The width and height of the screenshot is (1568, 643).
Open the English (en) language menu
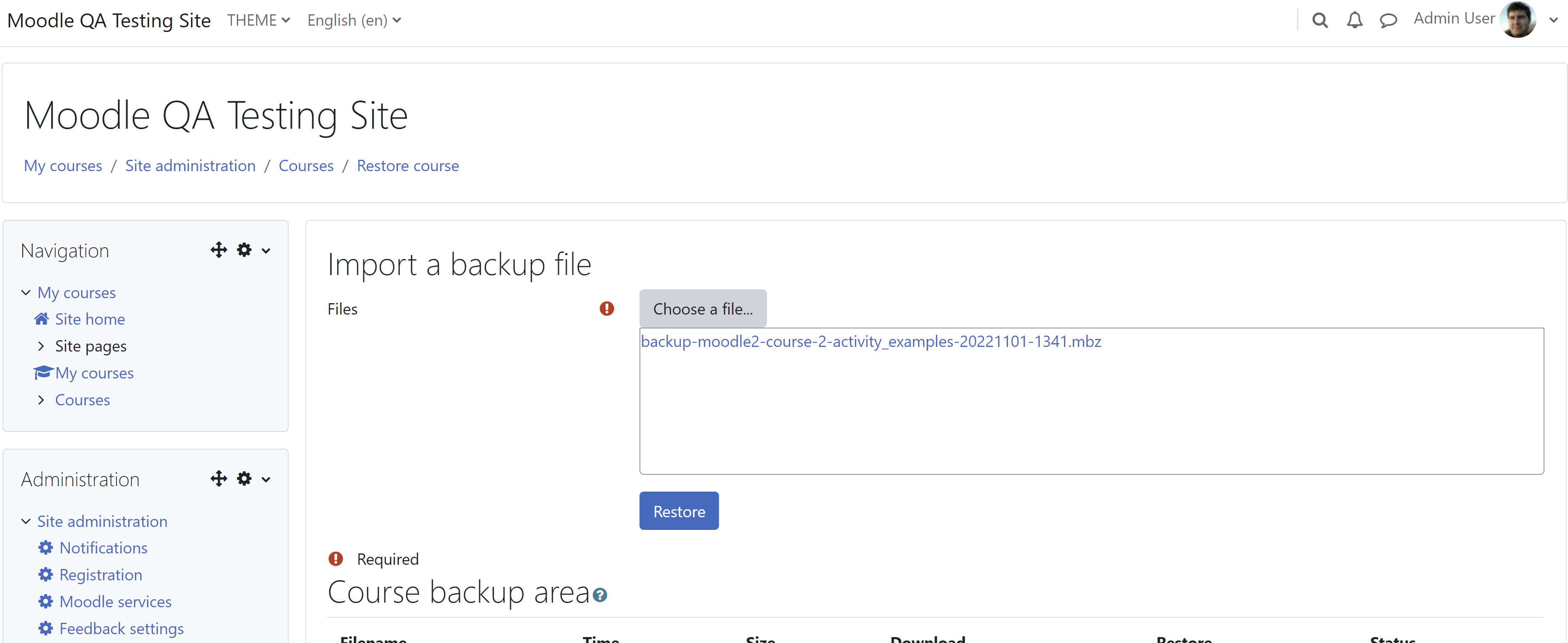354,20
